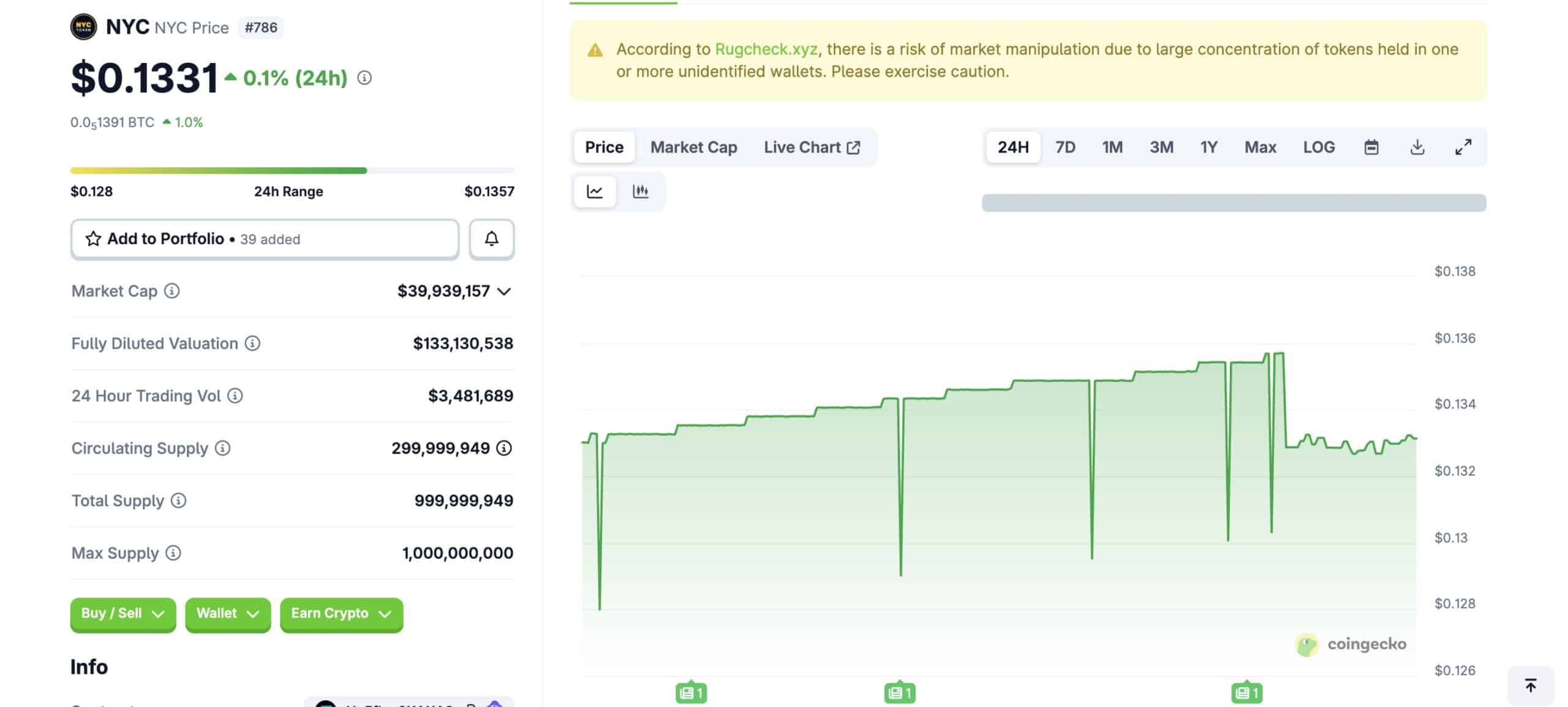This screenshot has height=707, width=1568.
Task: Open the Wallet dropdown
Action: [x=227, y=613]
